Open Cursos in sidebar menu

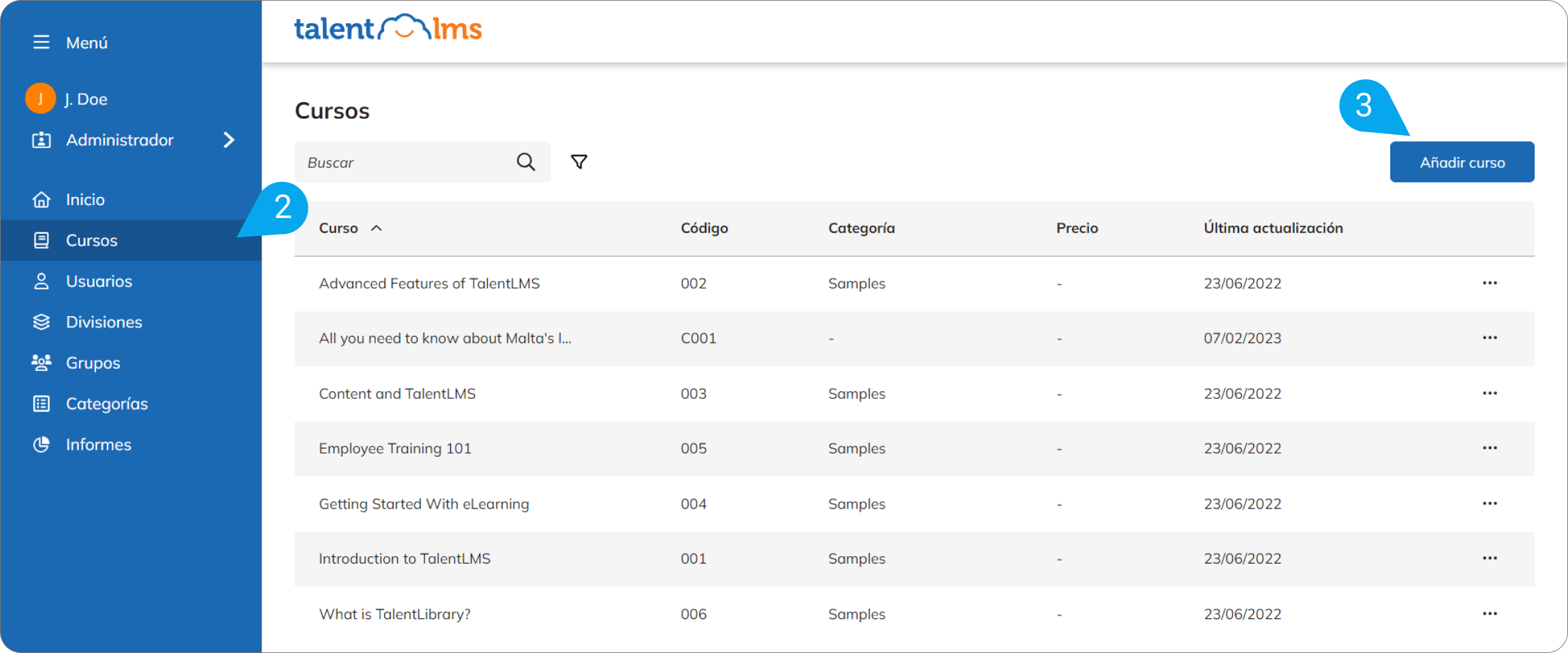tap(131, 241)
